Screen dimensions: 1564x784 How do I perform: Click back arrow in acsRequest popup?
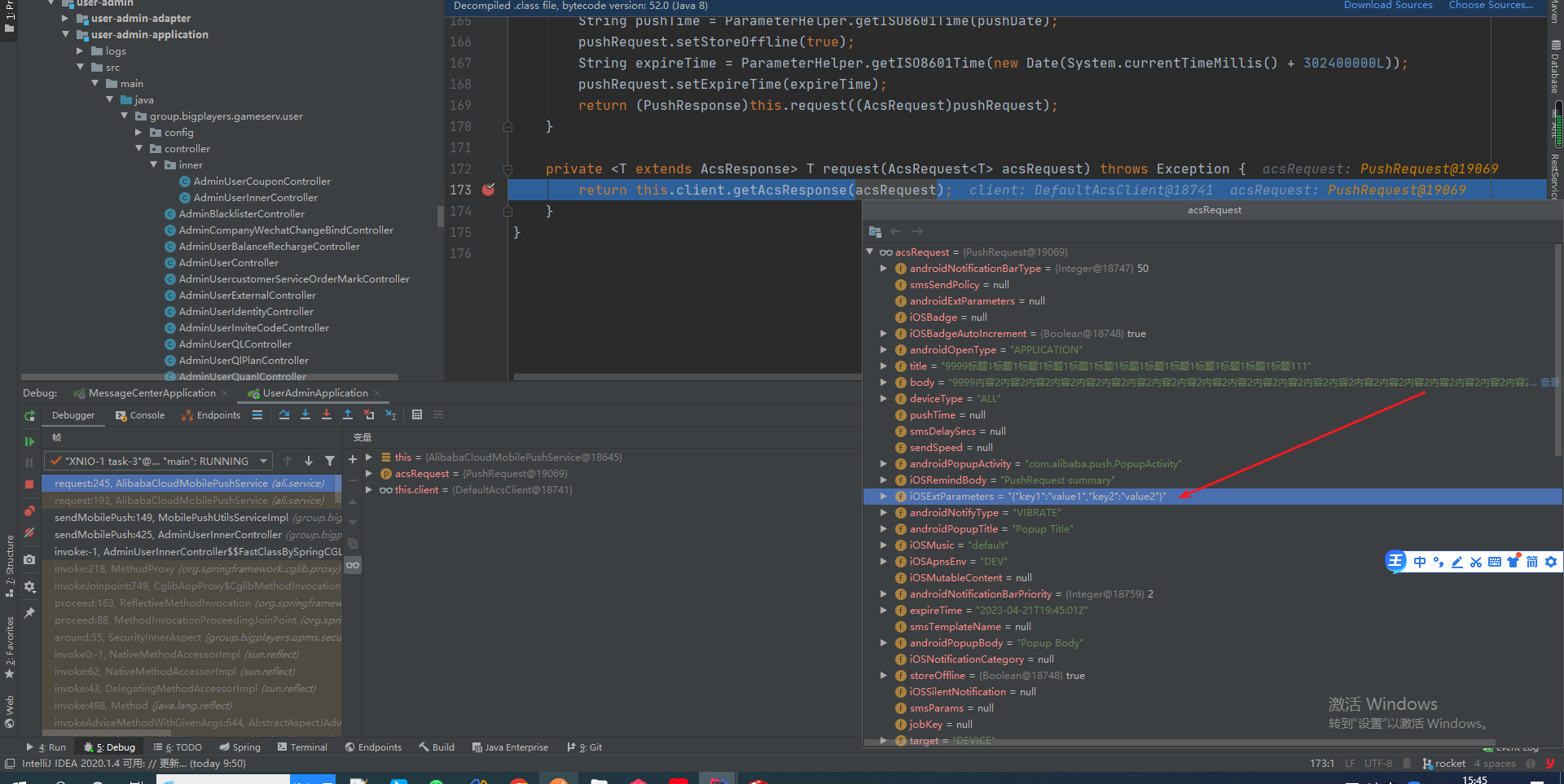coord(896,232)
